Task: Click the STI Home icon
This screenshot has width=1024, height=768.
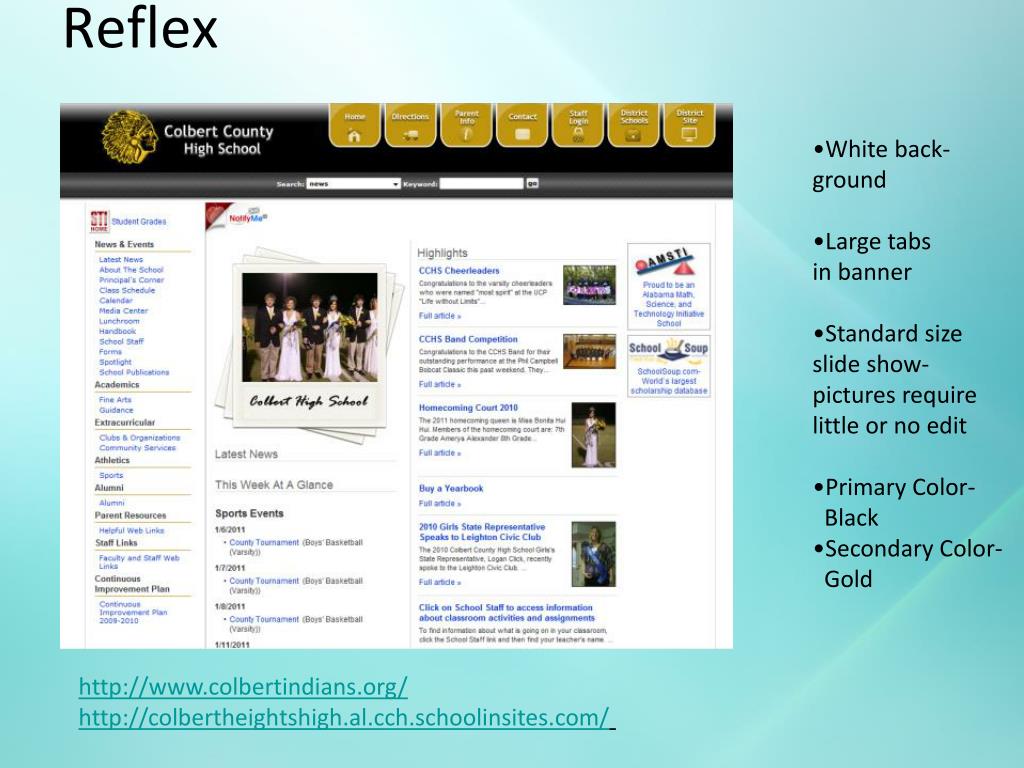Action: [x=99, y=221]
